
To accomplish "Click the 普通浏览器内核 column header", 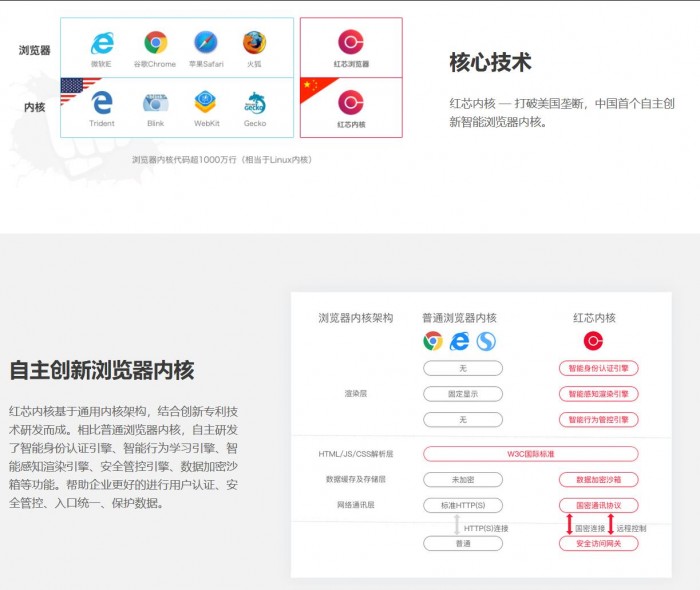I will (459, 318).
